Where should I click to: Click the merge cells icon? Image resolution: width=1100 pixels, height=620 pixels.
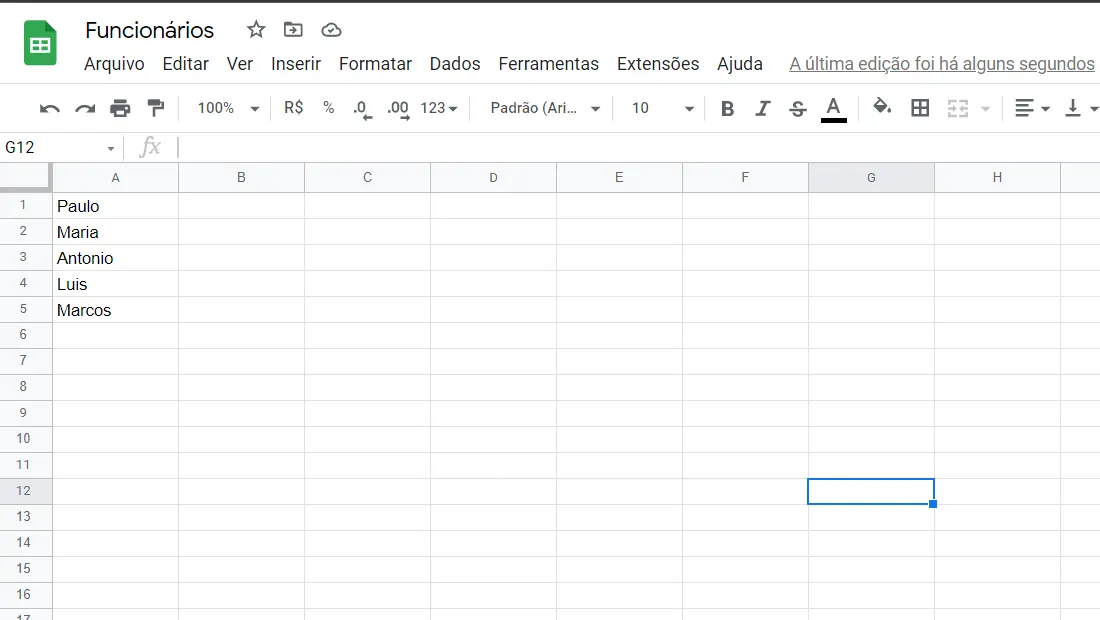(x=958, y=108)
